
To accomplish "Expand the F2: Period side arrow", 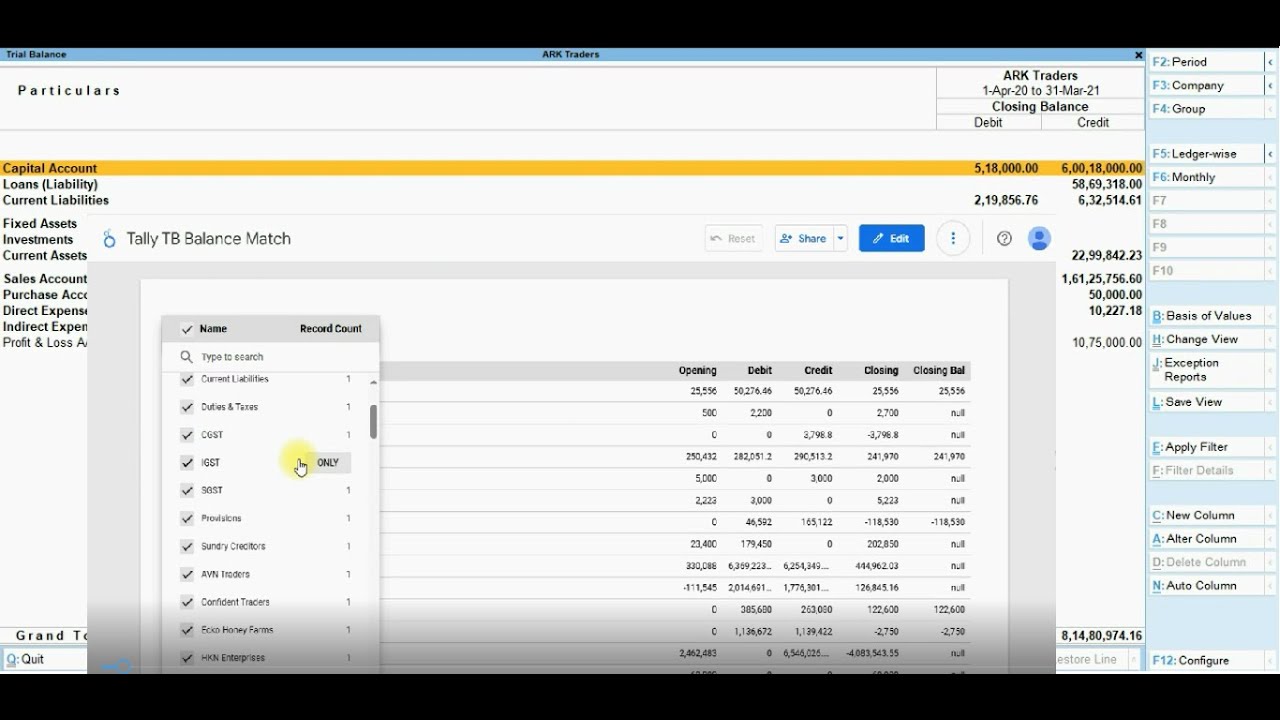I will pos(1270,62).
